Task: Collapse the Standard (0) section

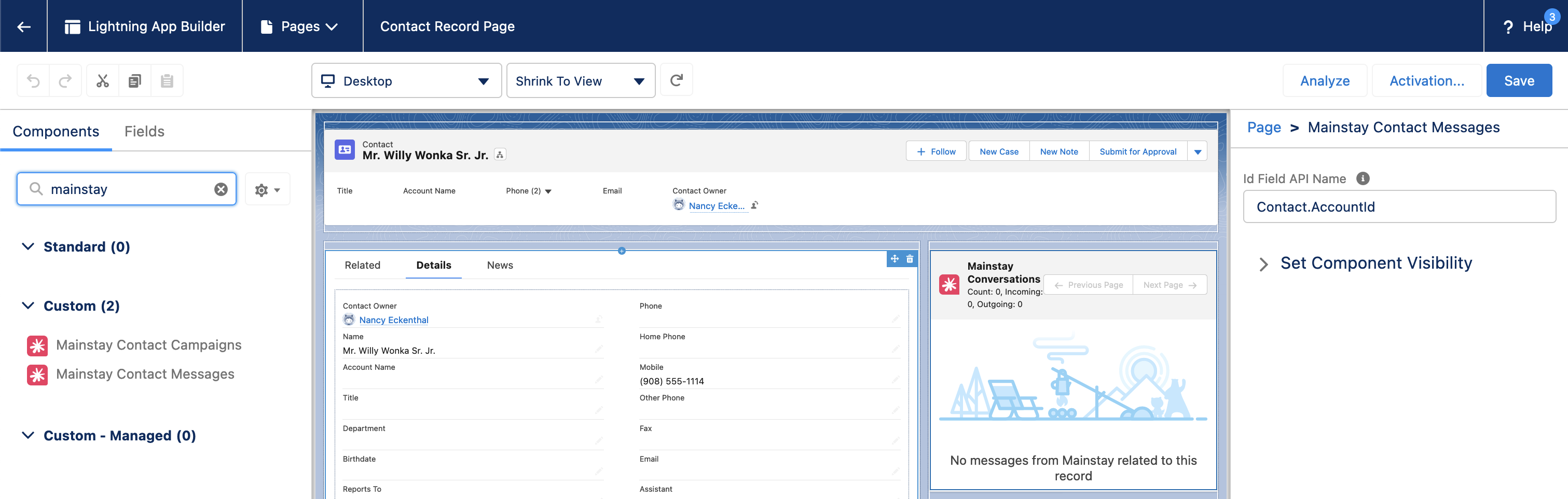Action: click(x=28, y=246)
